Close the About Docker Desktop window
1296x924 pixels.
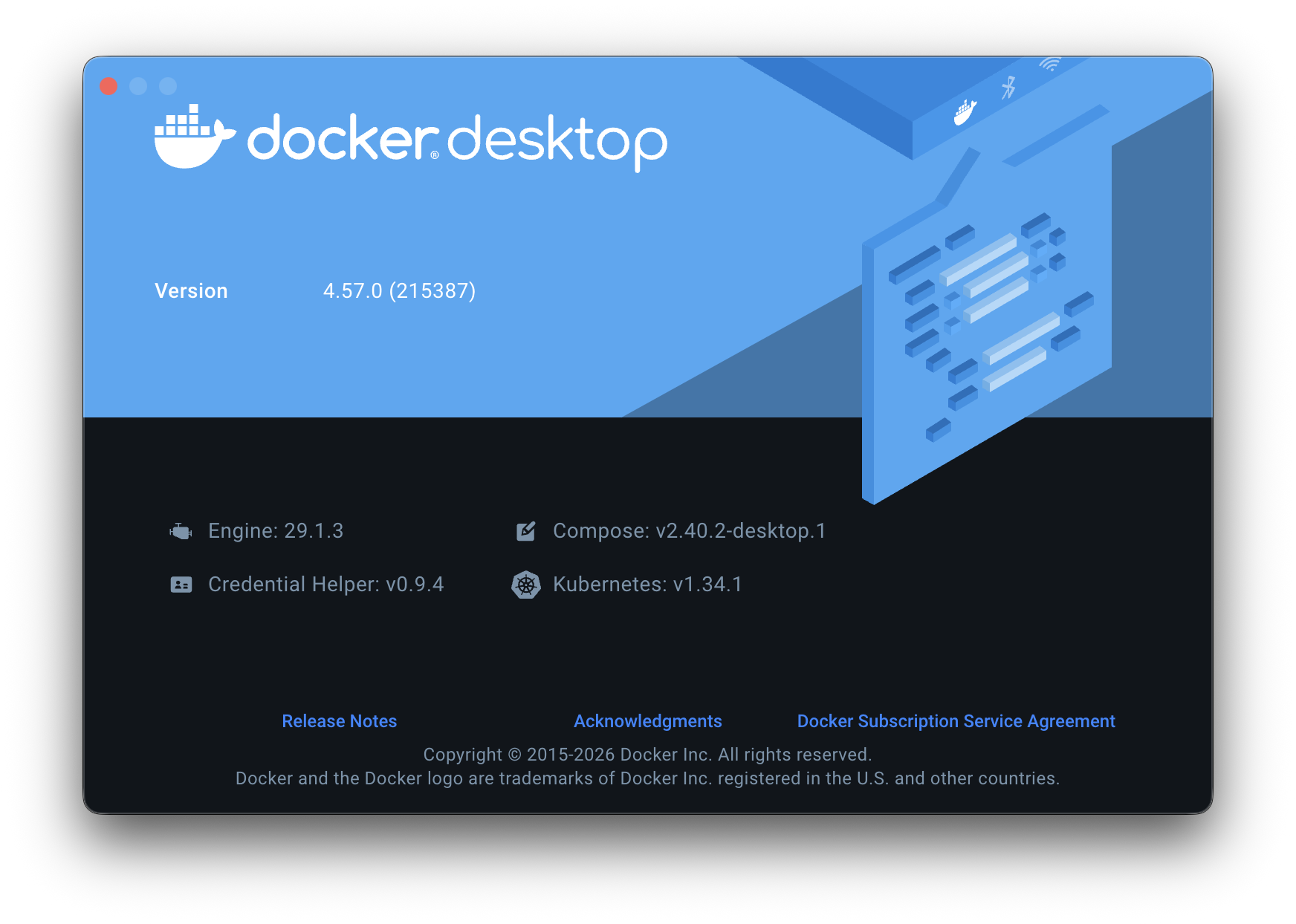coord(108,86)
